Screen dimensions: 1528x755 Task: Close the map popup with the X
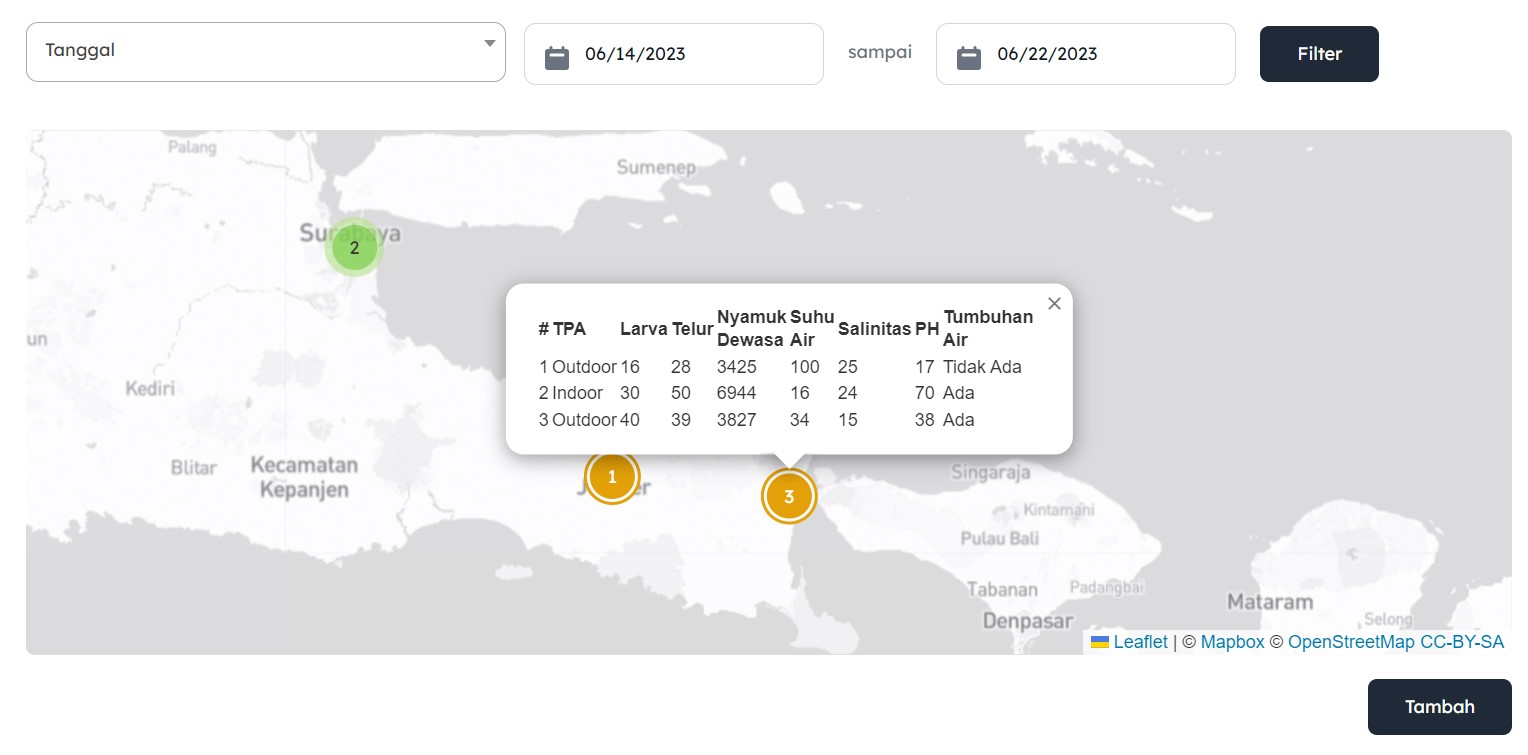tap(1054, 304)
